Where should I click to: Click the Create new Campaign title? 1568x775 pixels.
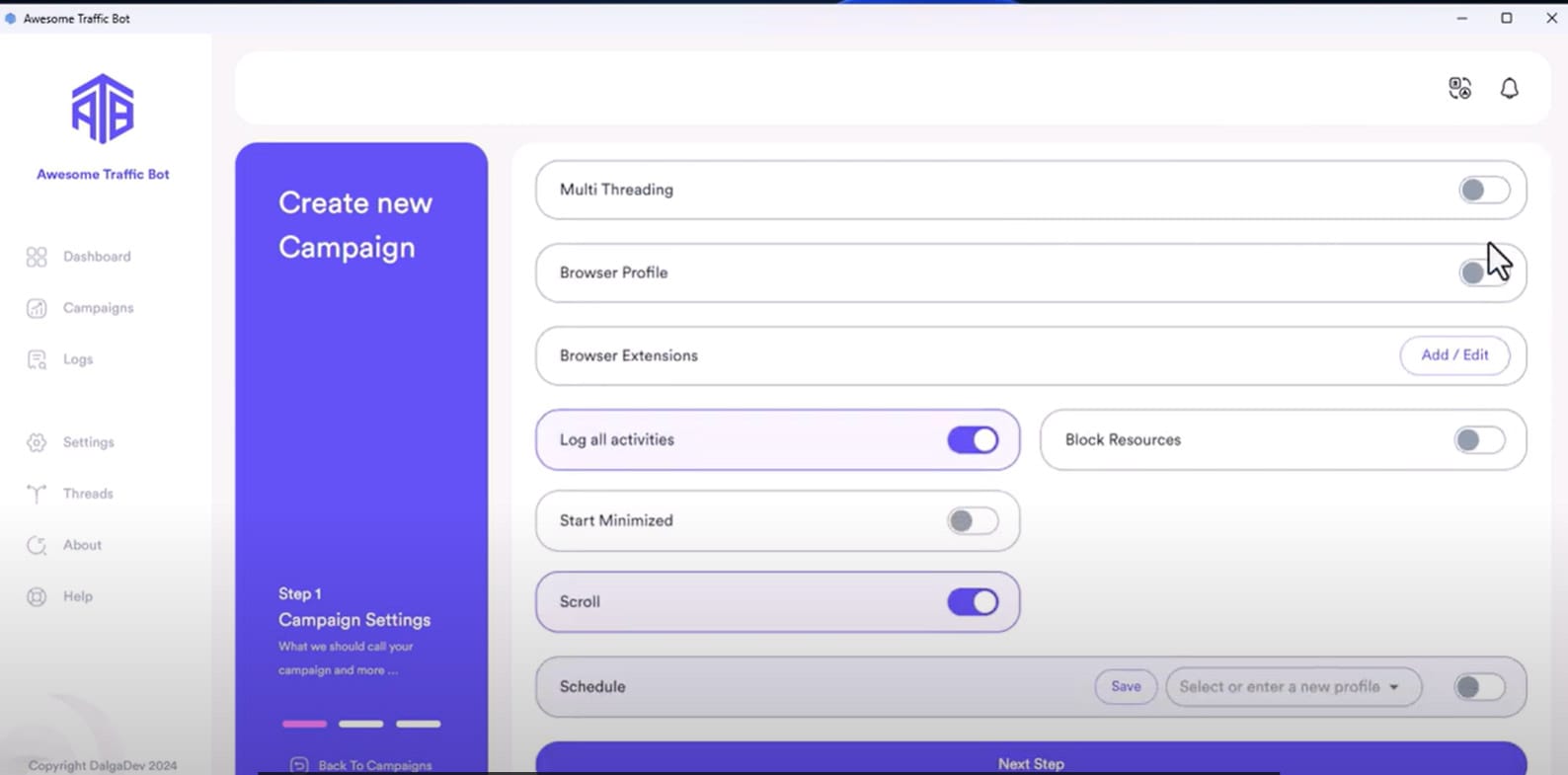click(355, 225)
